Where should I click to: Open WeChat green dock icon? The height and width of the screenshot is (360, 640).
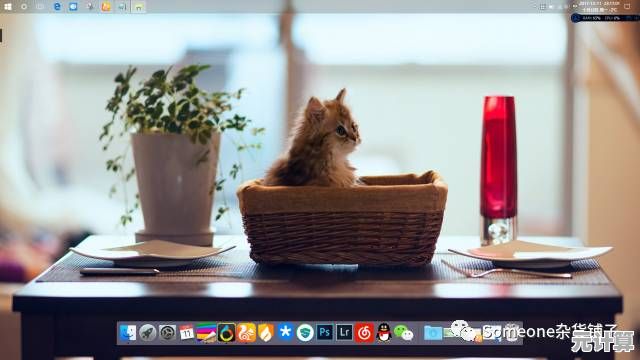(403, 333)
